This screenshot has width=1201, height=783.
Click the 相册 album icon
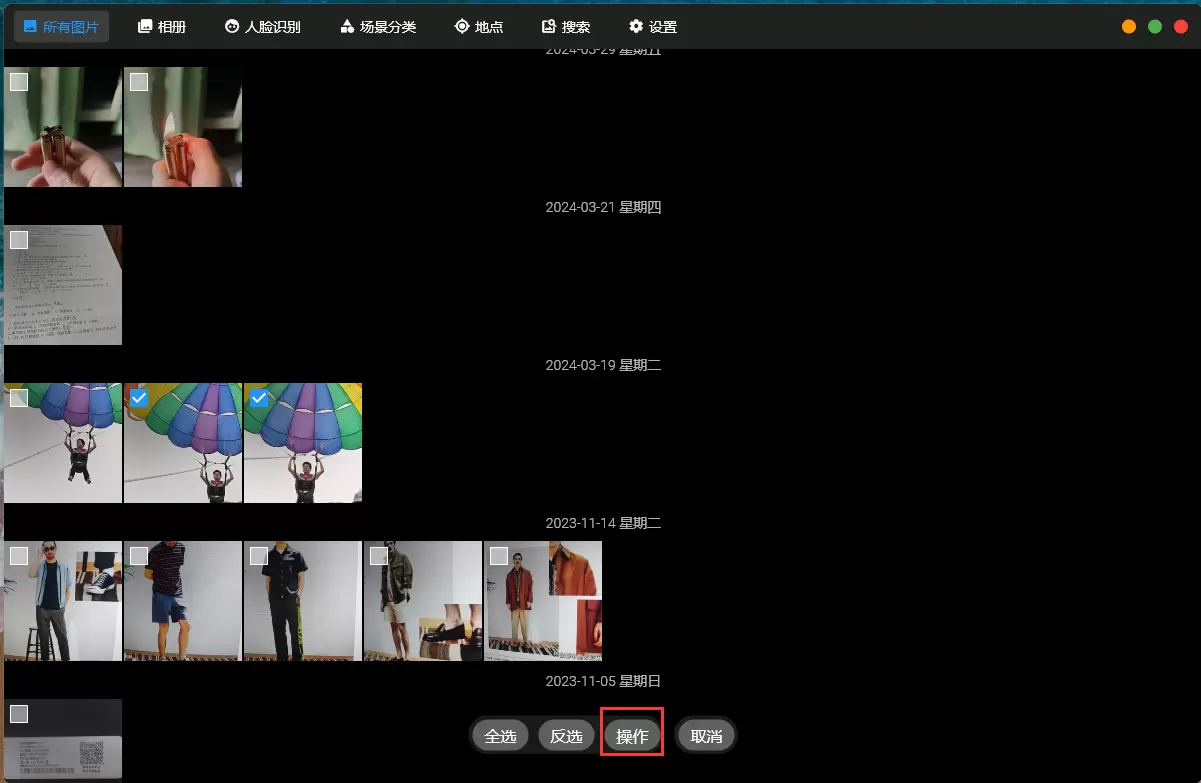pos(145,27)
